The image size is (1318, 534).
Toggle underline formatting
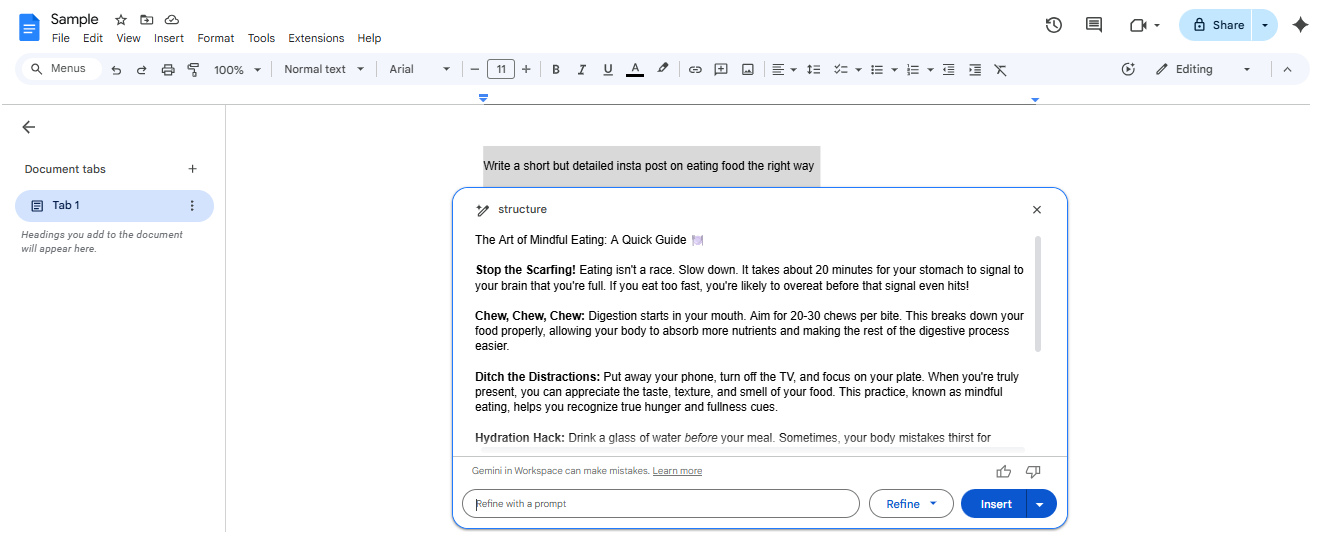click(607, 70)
